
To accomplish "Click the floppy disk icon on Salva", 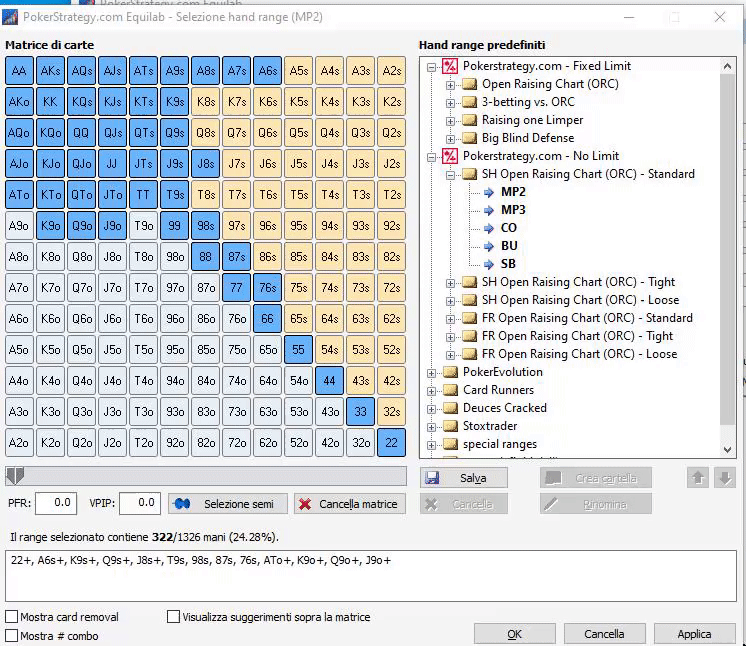I will [x=432, y=478].
